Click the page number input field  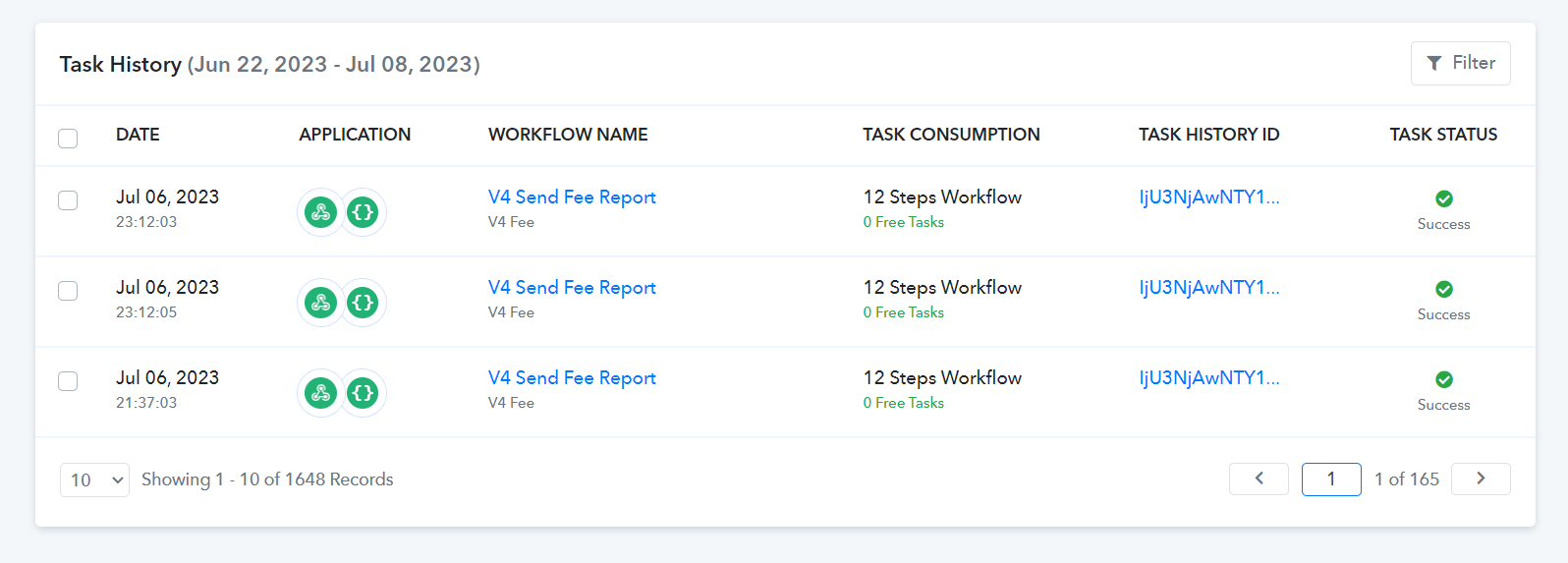1330,479
